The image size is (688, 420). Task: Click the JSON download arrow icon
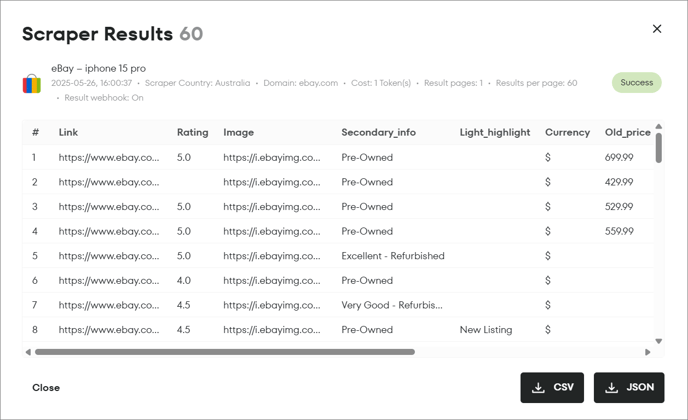pyautogui.click(x=611, y=388)
